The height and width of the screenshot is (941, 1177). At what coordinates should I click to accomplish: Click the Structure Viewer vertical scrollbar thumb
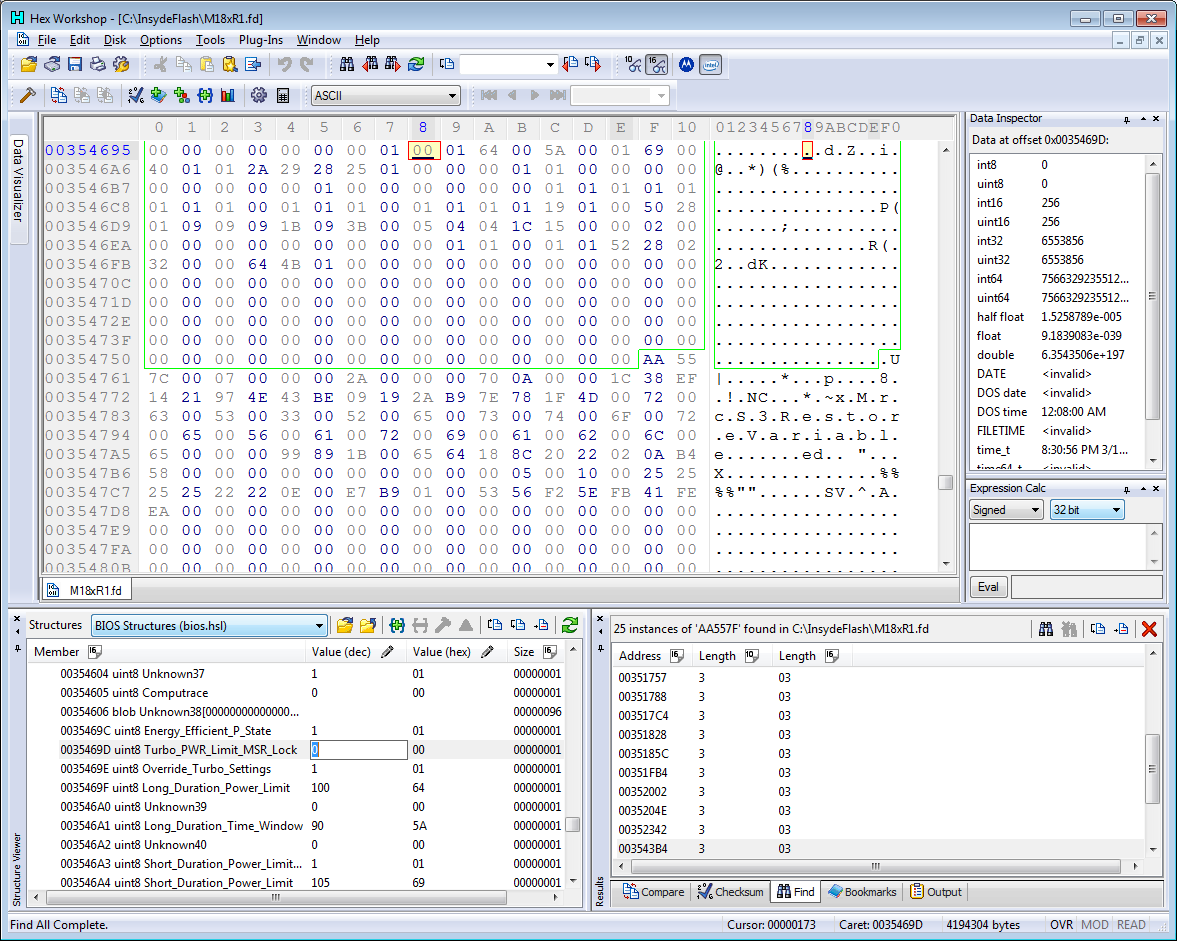573,825
